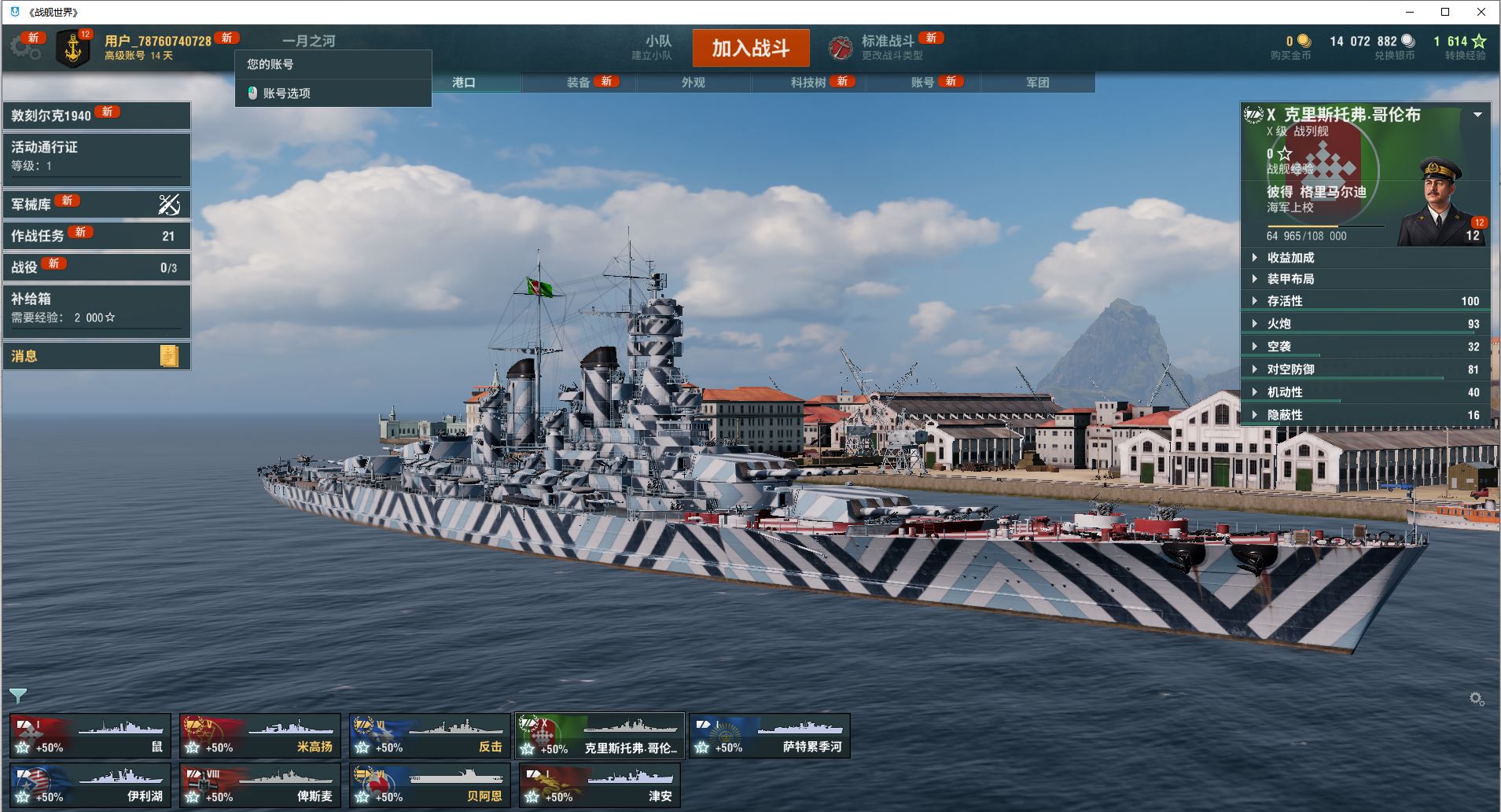The image size is (1501, 812).
Task: Open the 作战任务 panel
Action: click(x=97, y=235)
